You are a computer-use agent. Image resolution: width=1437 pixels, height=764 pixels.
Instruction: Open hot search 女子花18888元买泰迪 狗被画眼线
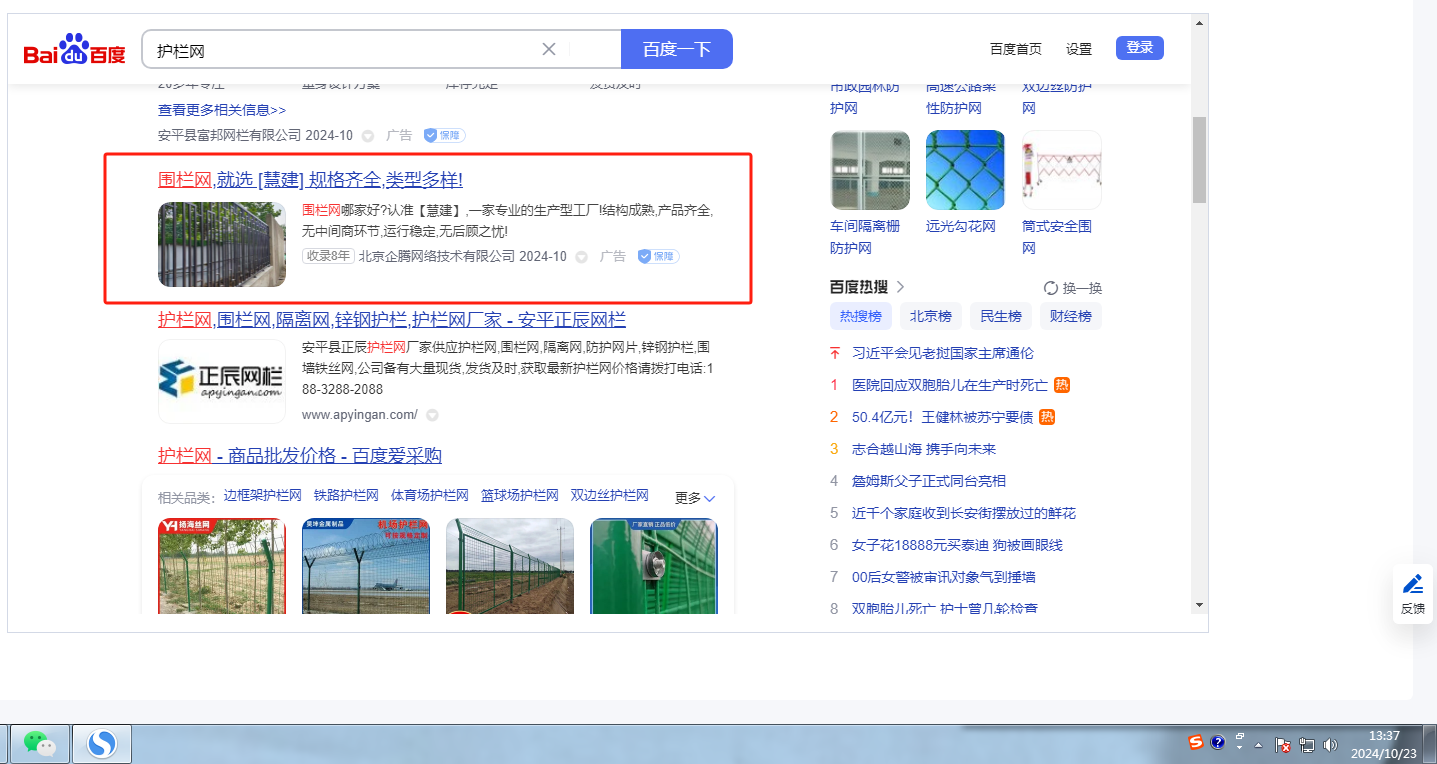point(957,545)
